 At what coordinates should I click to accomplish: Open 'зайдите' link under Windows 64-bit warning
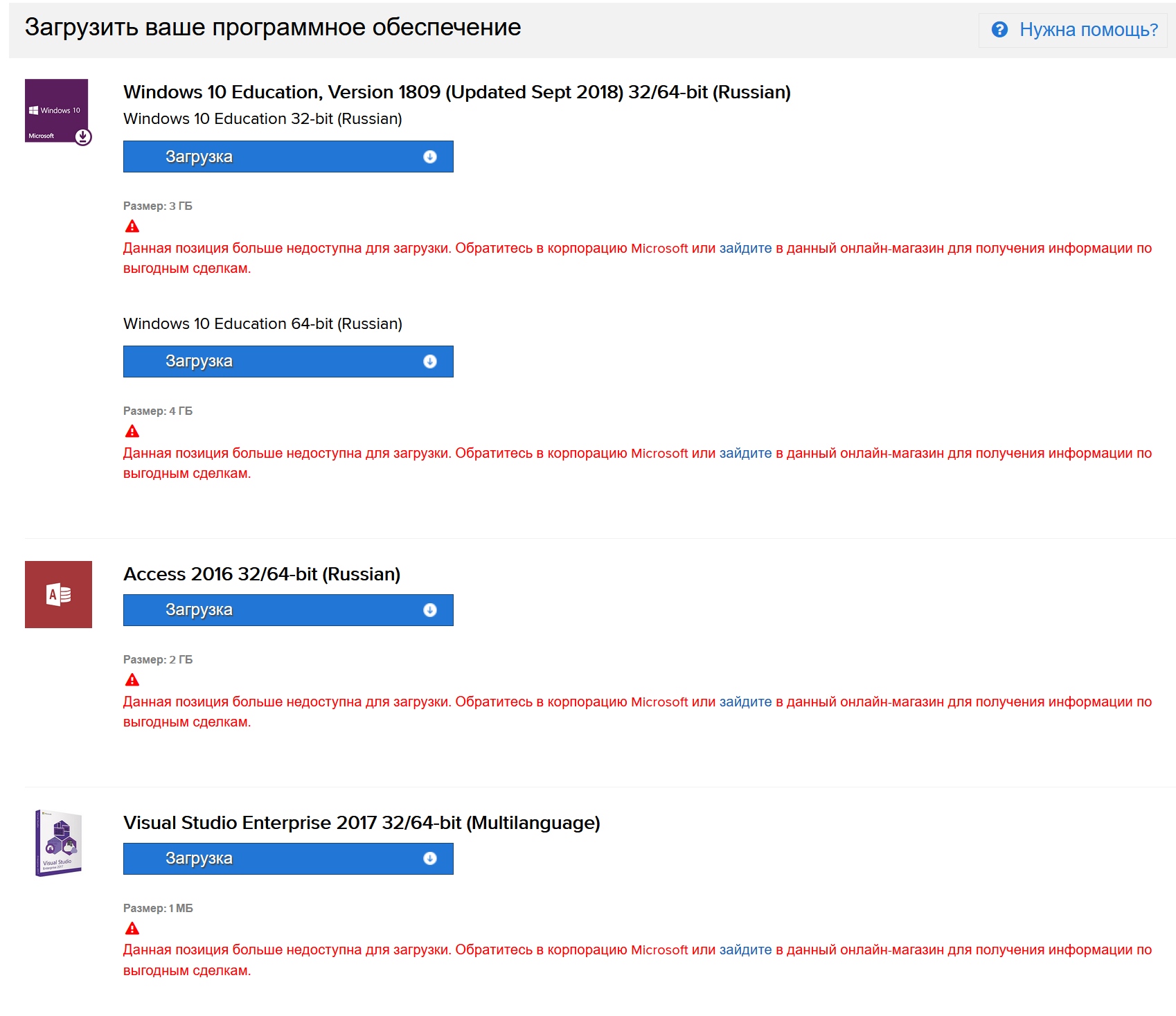point(745,454)
